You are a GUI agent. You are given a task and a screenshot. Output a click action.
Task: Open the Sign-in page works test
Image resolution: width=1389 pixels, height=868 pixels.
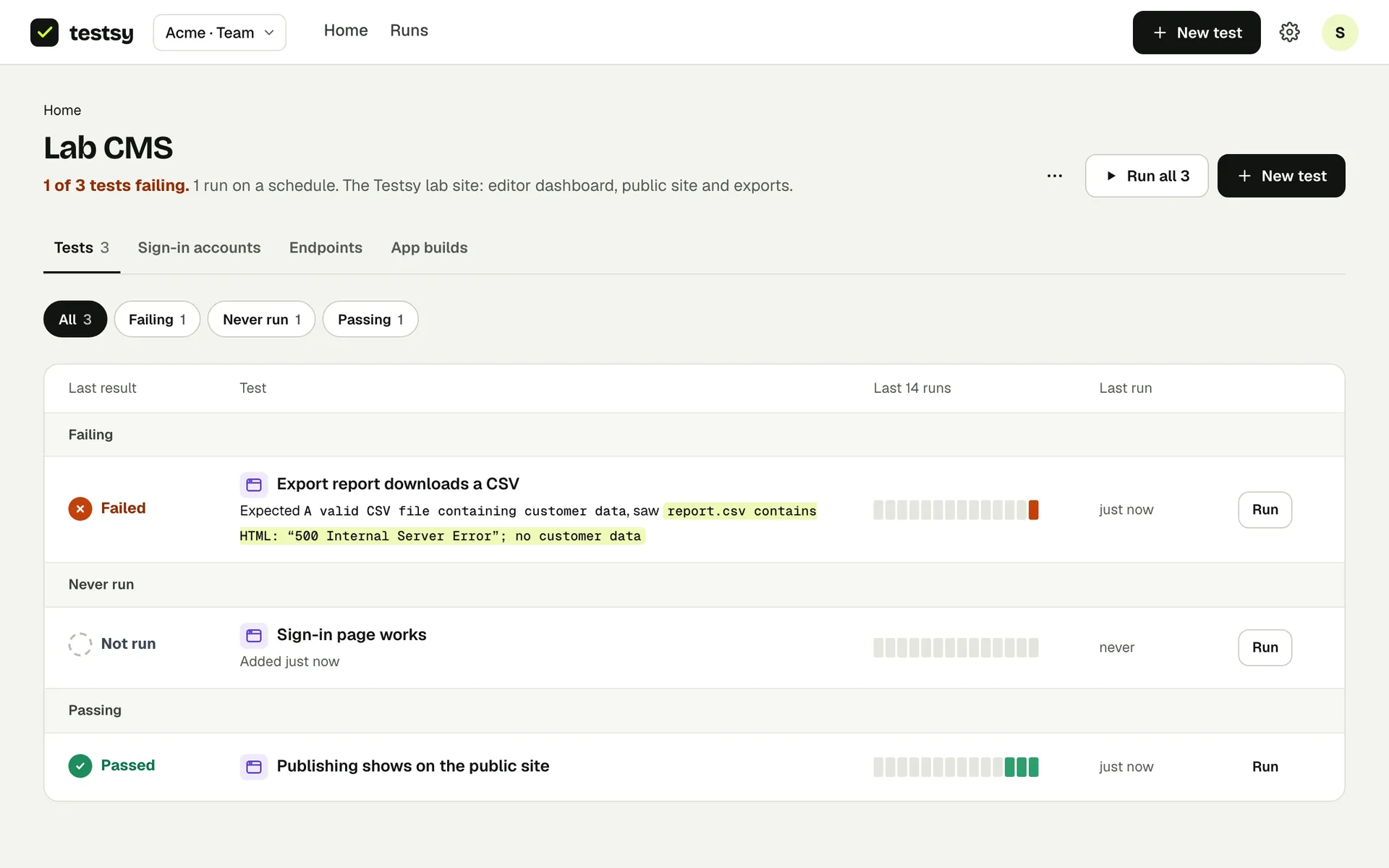(352, 634)
